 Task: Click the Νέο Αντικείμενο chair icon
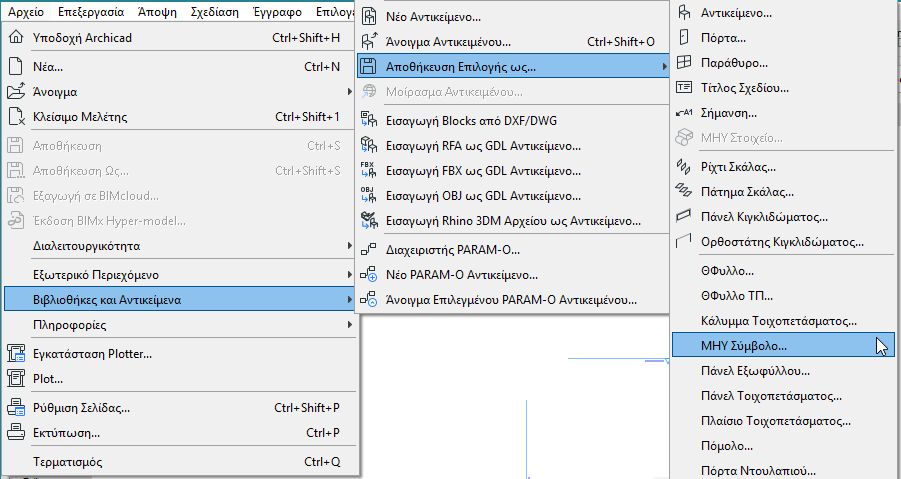tap(369, 17)
